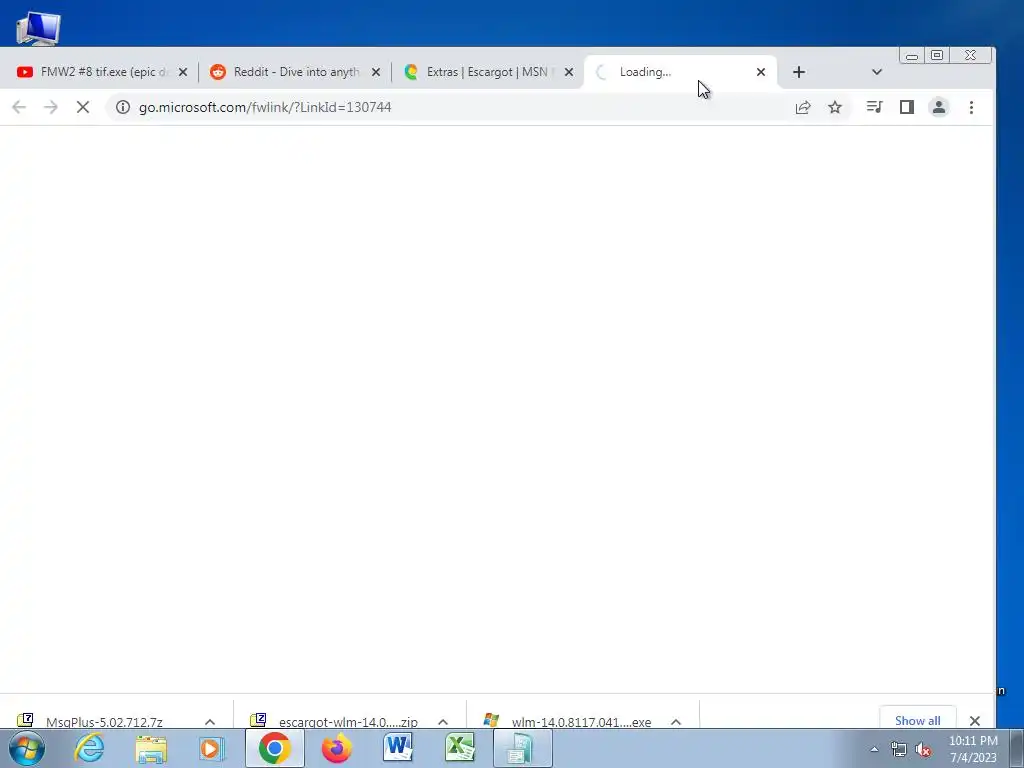Viewport: 1024px width, 768px height.
Task: Show all downloads
Action: tap(918, 720)
